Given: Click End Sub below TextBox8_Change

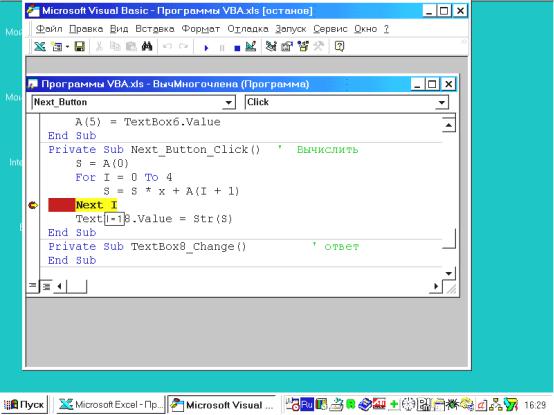Looking at the screenshot, I should point(72,260).
